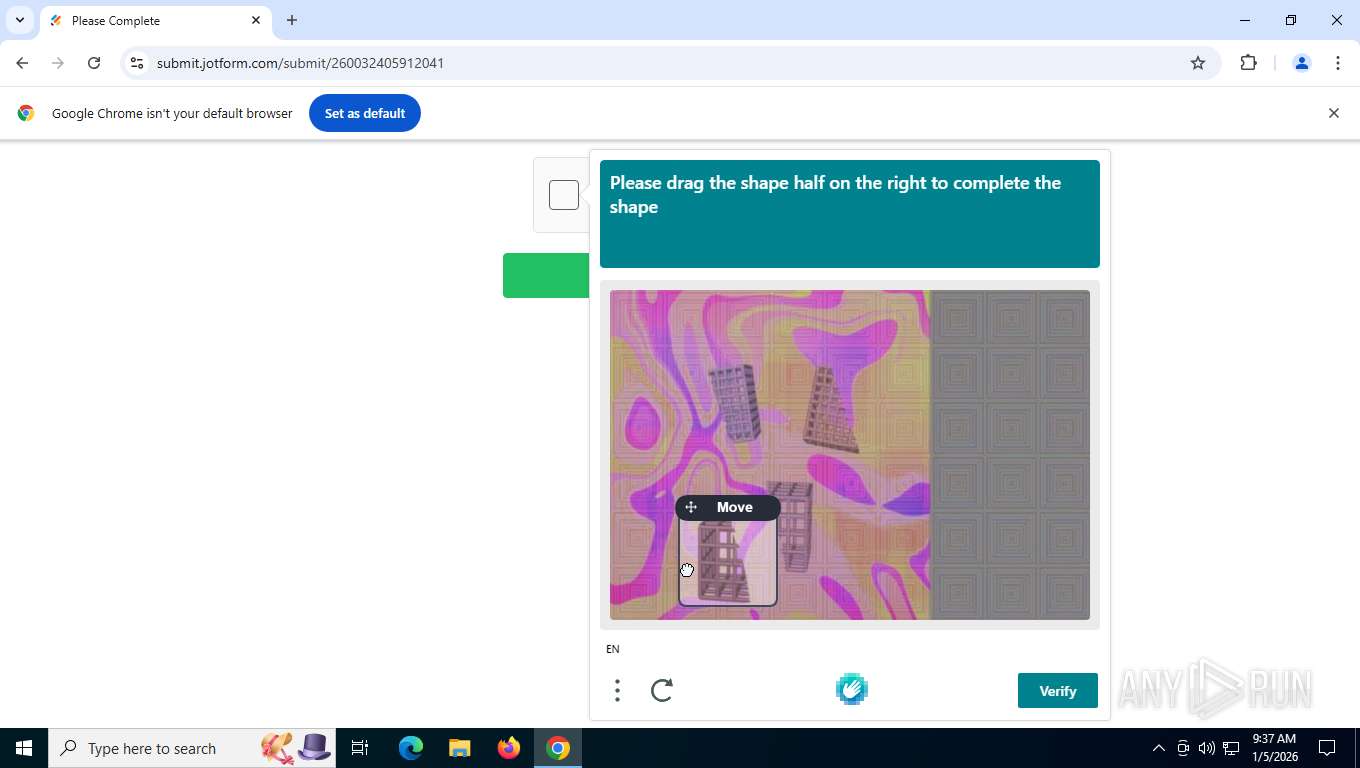The width and height of the screenshot is (1360, 768).
Task: Dismiss the default browser notification bar
Action: coord(1333,113)
